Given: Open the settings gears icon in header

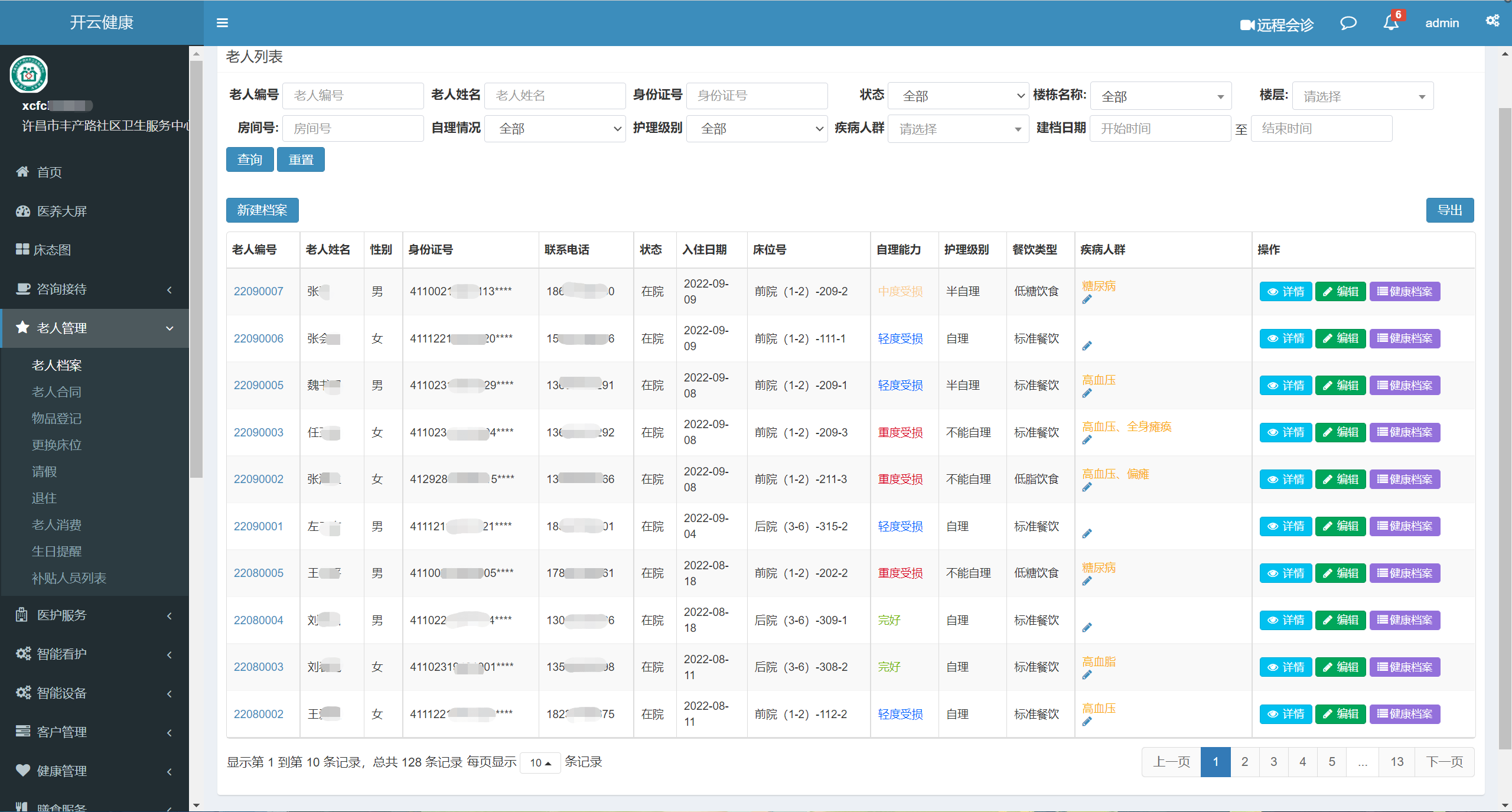Looking at the screenshot, I should (1493, 21).
